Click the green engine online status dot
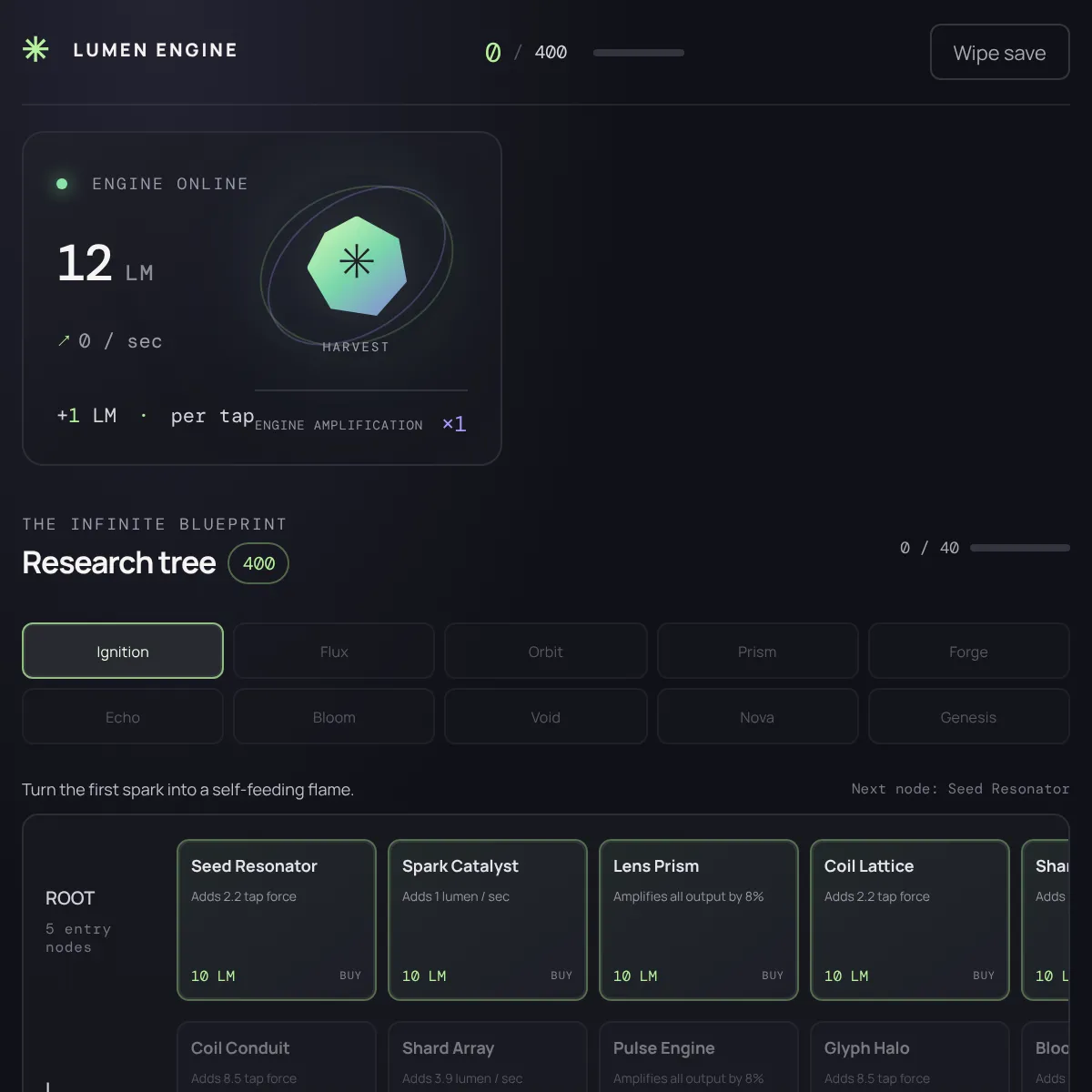This screenshot has width=1092, height=1092. pos(62,184)
